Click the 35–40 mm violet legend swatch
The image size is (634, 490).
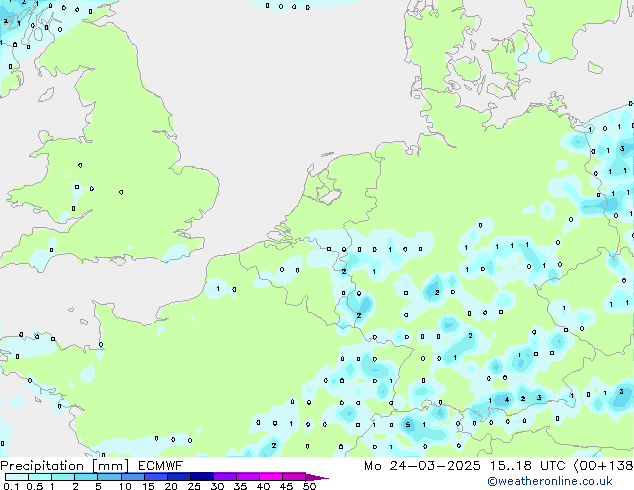click(247, 477)
